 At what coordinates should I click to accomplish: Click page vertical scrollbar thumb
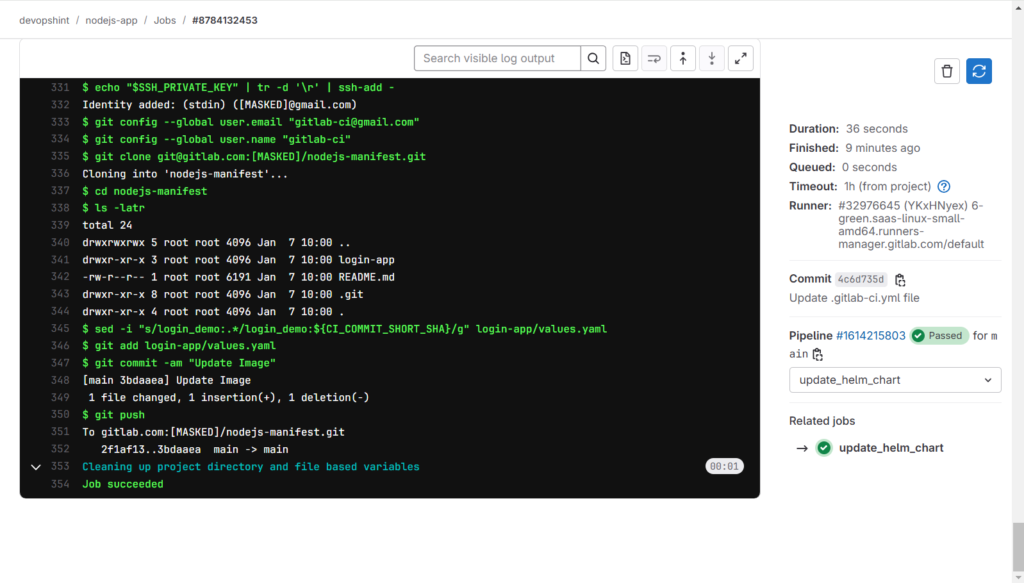coord(1017,546)
